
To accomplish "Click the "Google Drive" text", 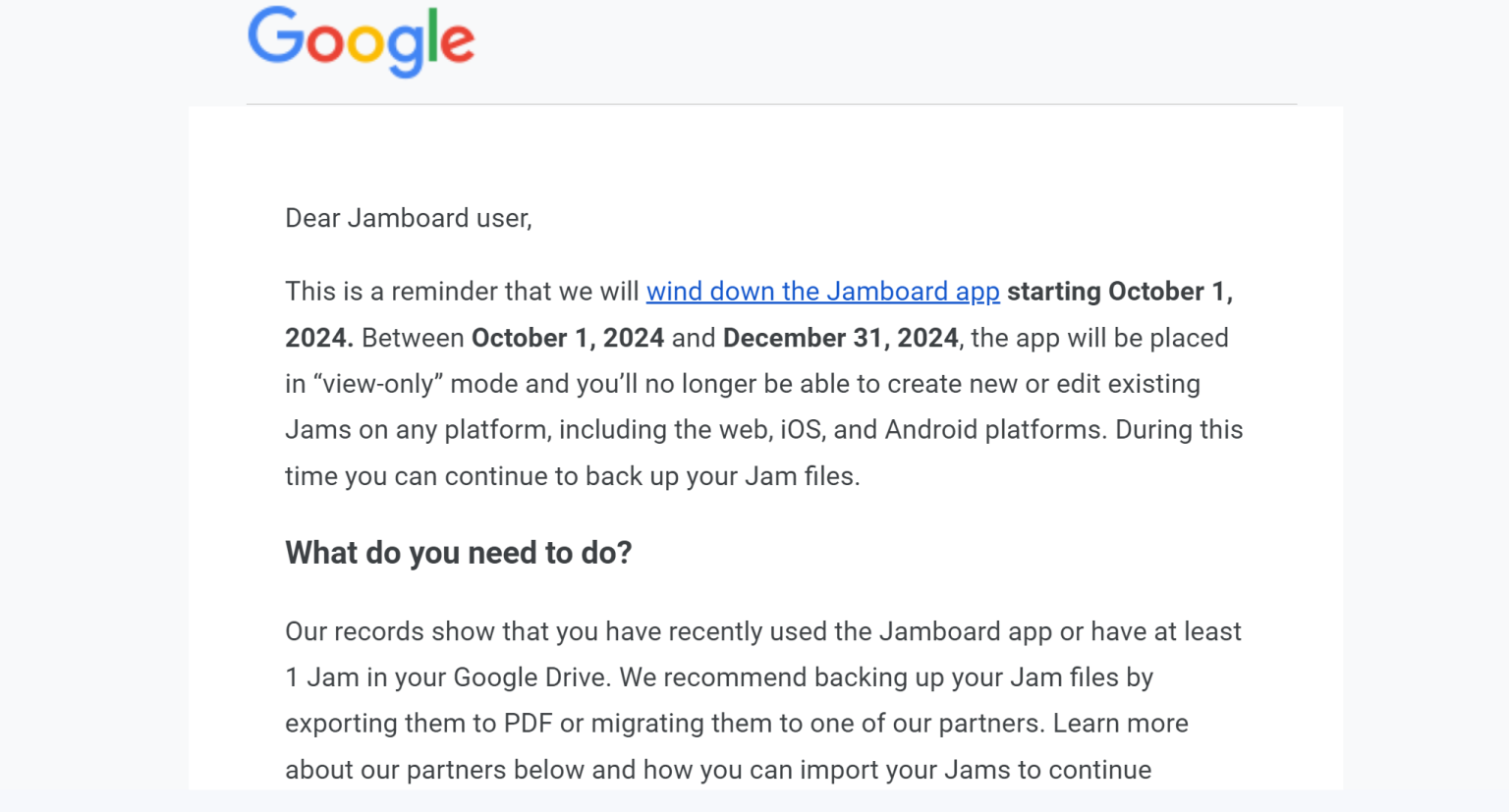I will coord(524,677).
